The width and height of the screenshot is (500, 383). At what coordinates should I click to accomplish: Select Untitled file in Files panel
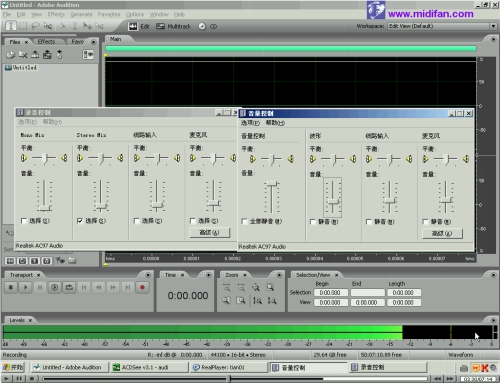tap(21, 68)
